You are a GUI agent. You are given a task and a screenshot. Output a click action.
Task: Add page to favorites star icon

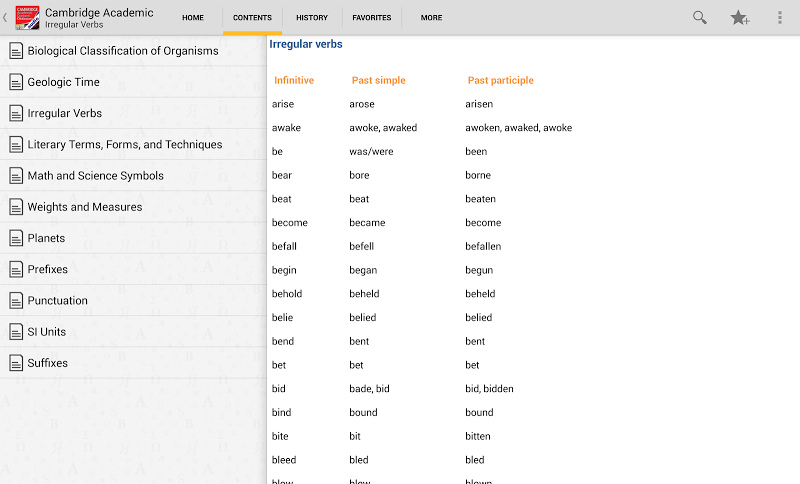point(740,17)
